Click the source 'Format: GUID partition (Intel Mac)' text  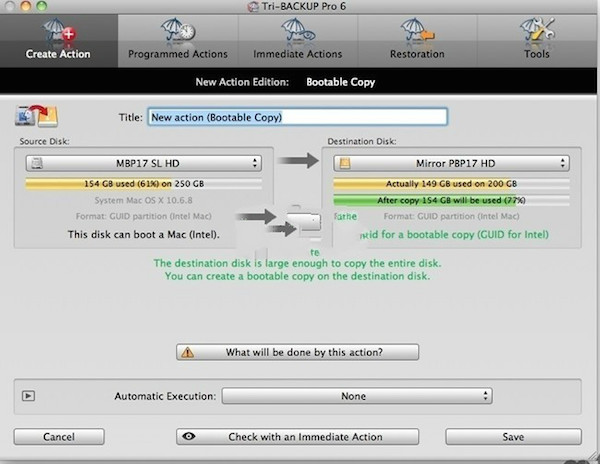(143, 216)
